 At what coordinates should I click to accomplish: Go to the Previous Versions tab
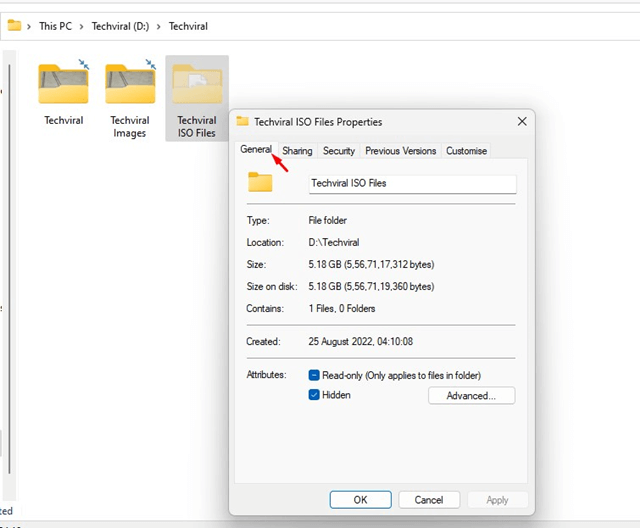400,151
